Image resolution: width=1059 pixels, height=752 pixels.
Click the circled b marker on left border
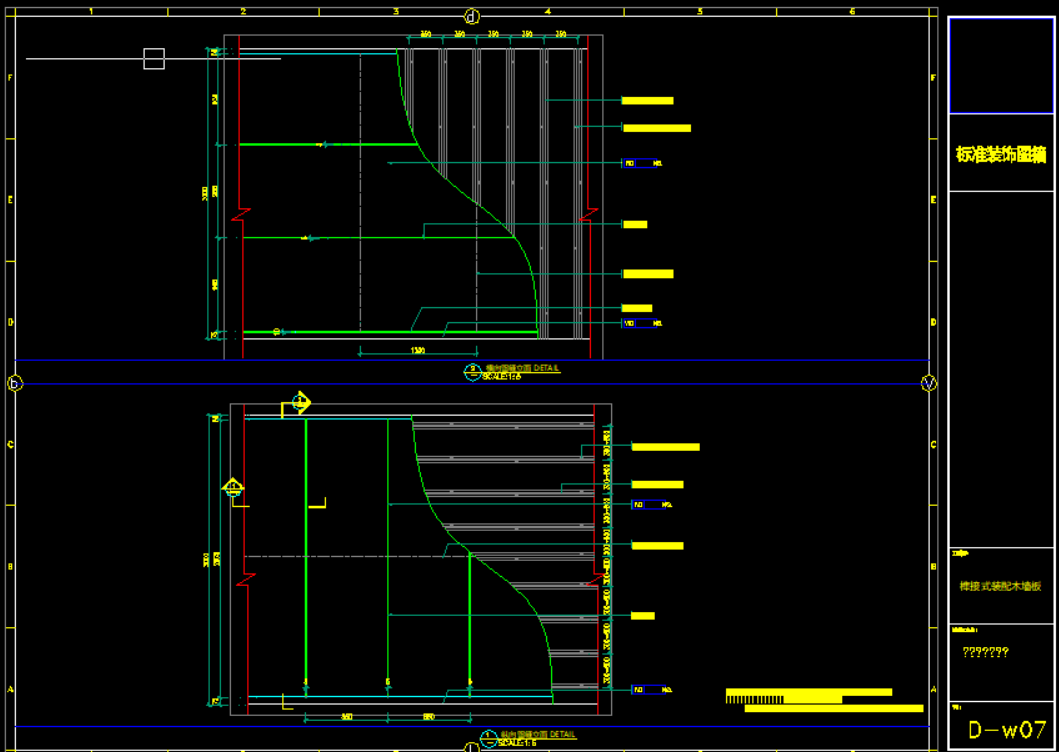15,383
